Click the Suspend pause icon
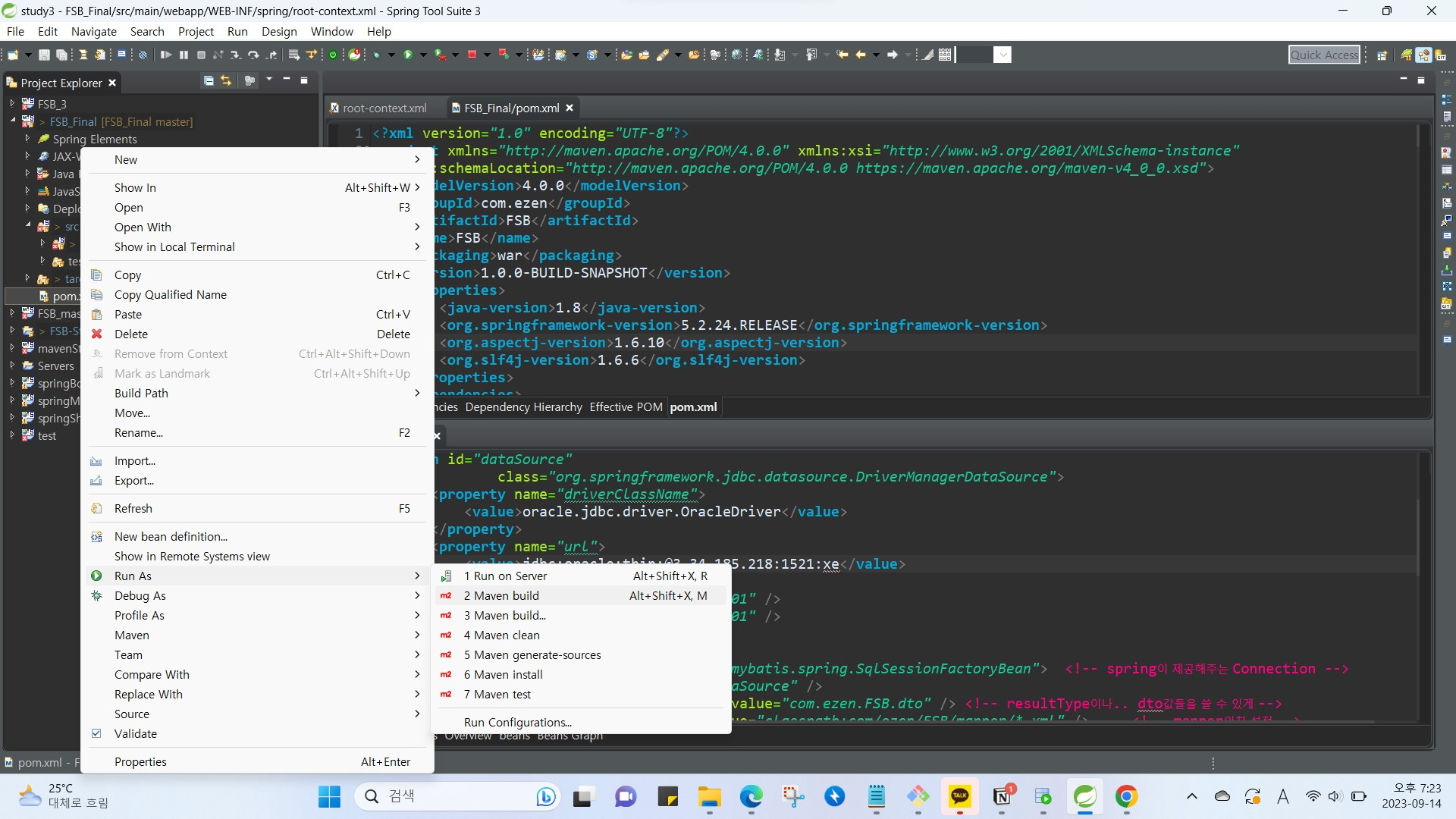The width and height of the screenshot is (1456, 819). pos(184,55)
